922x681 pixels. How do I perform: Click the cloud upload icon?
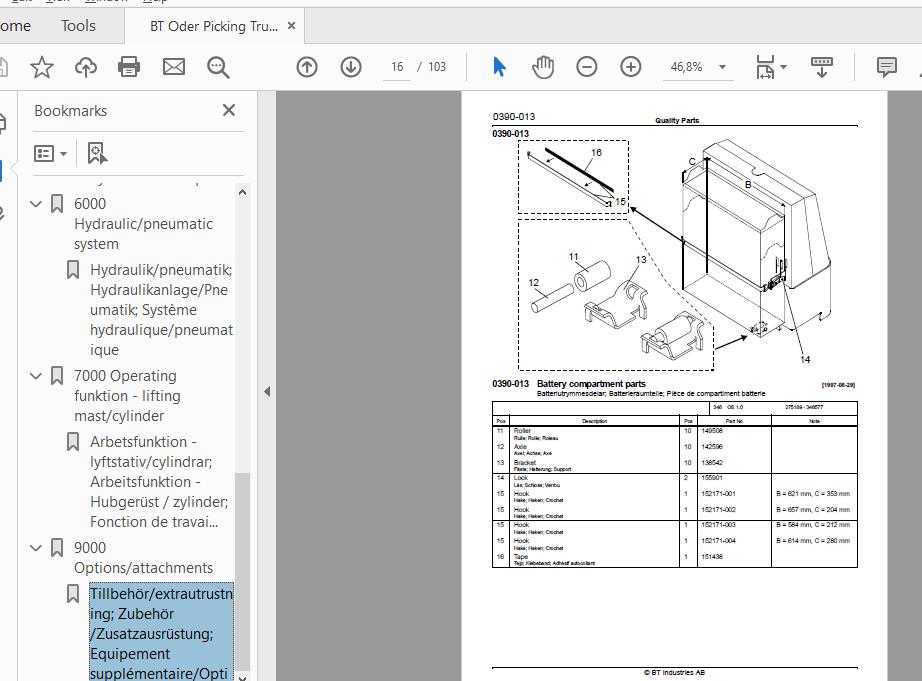click(x=86, y=67)
